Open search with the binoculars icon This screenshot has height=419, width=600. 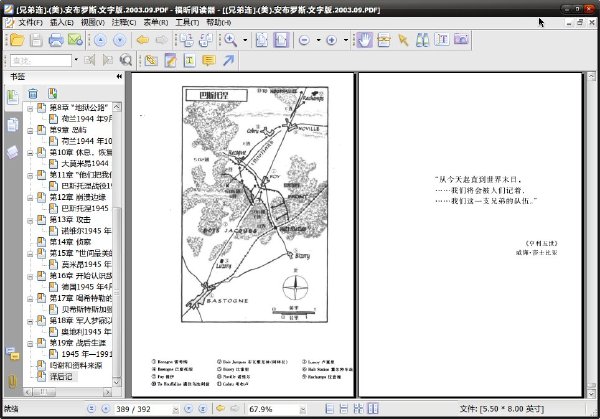point(422,40)
